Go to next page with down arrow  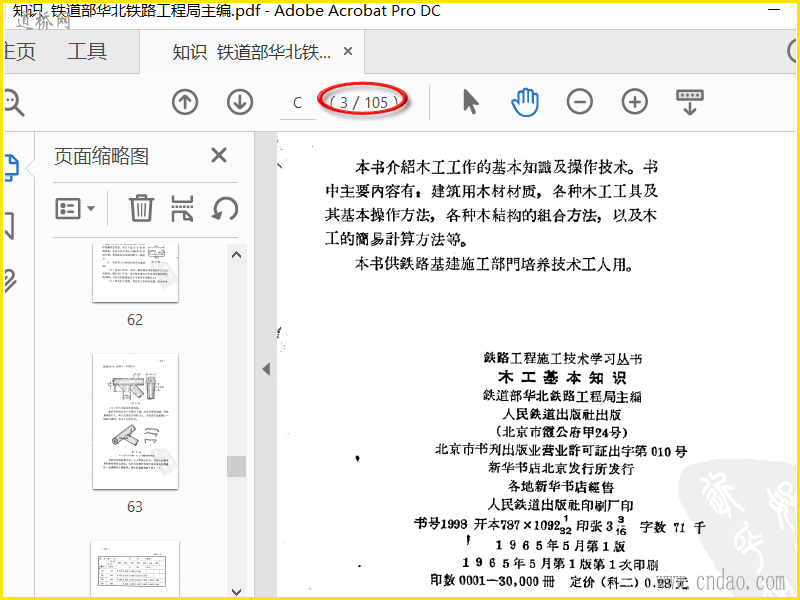[240, 102]
